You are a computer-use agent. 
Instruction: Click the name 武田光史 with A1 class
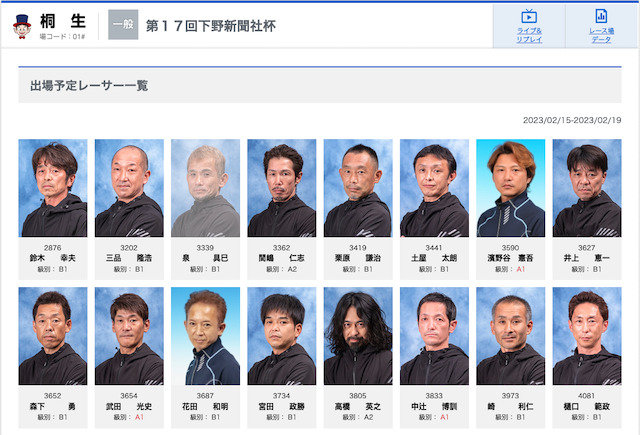pyautogui.click(x=129, y=406)
